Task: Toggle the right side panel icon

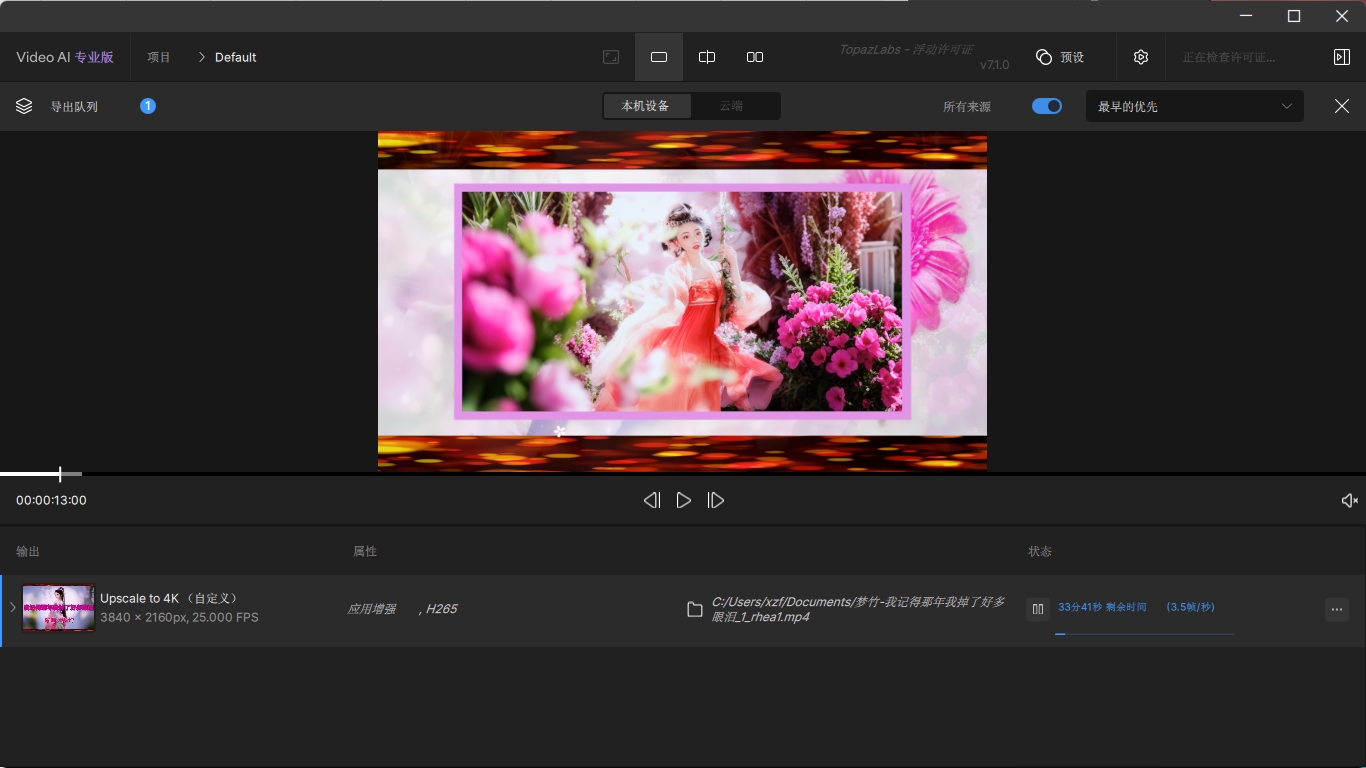Action: pyautogui.click(x=1342, y=57)
